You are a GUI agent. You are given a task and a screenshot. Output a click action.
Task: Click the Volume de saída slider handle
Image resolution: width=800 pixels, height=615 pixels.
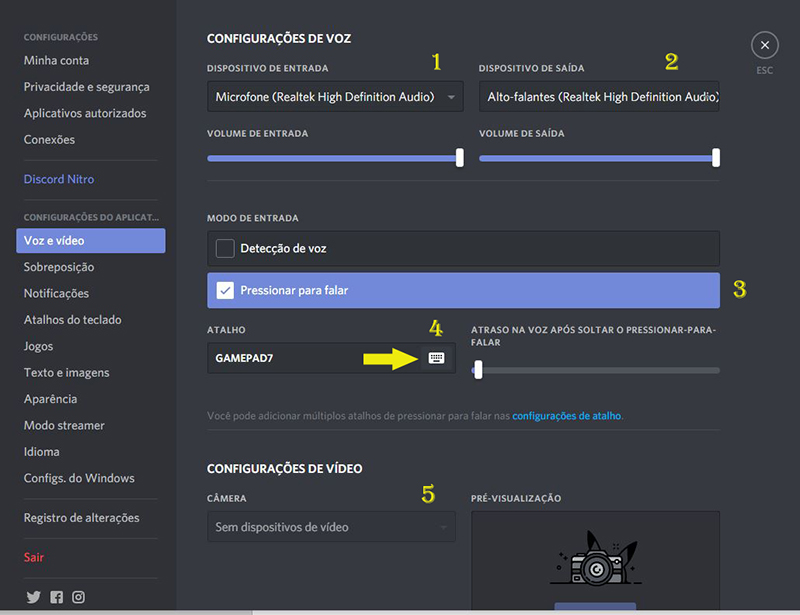(x=716, y=158)
